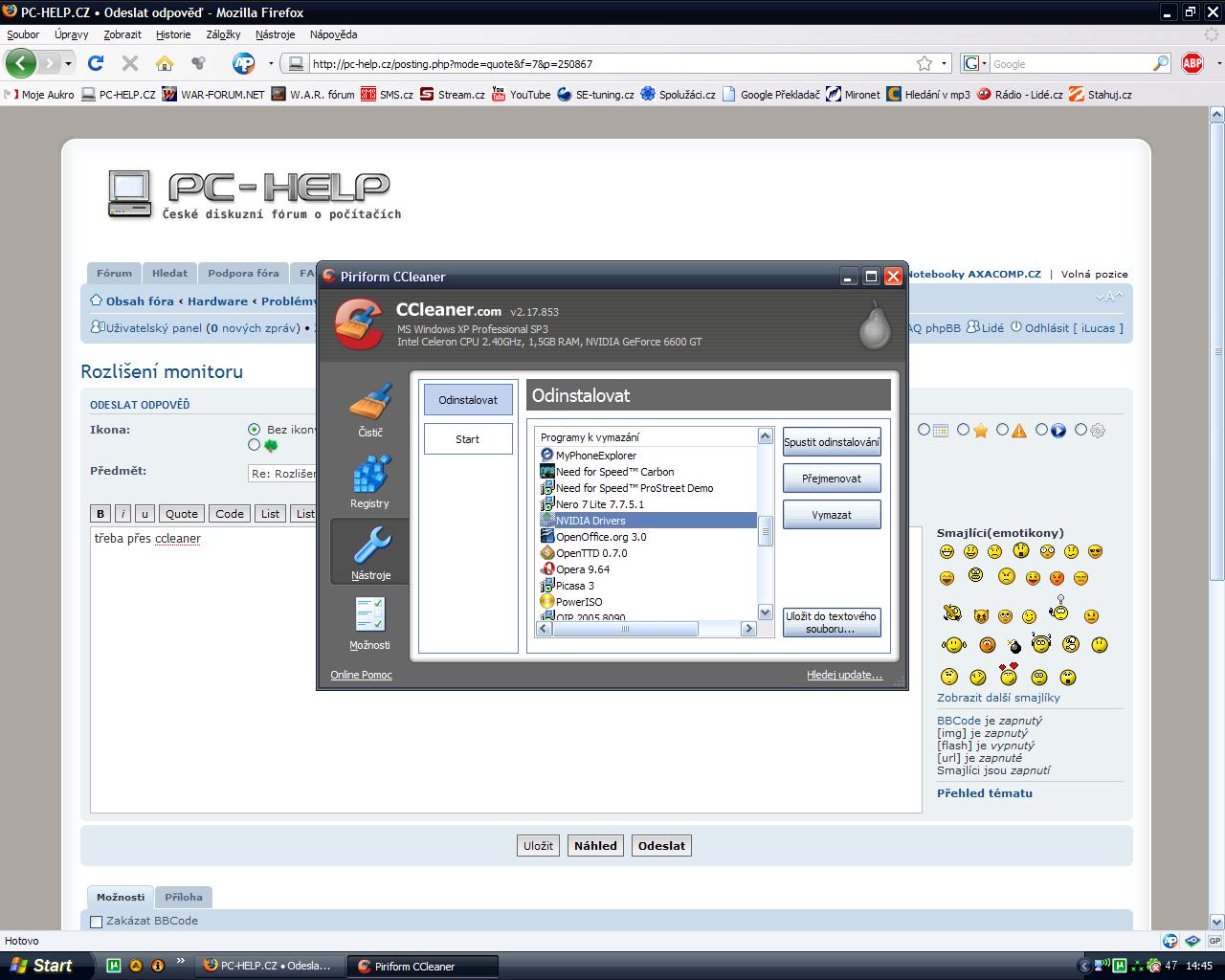Screen dimensions: 1225x980
Task: Select NVIDIA Drivers in the program list
Action: click(x=648, y=521)
